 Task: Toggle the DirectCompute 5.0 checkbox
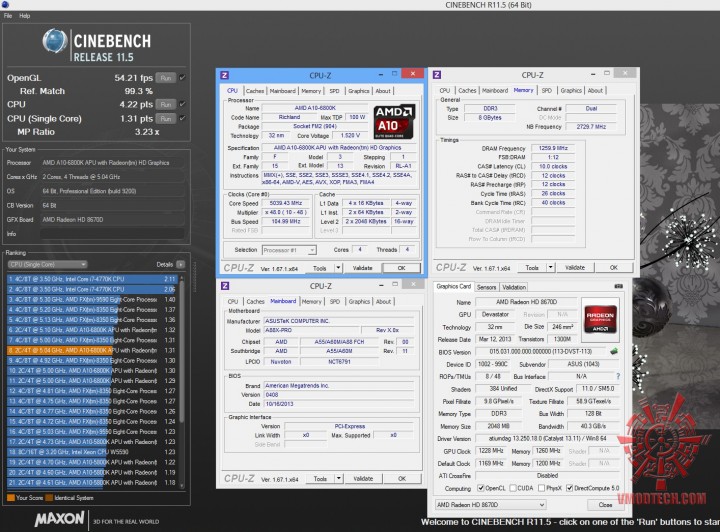pos(569,488)
